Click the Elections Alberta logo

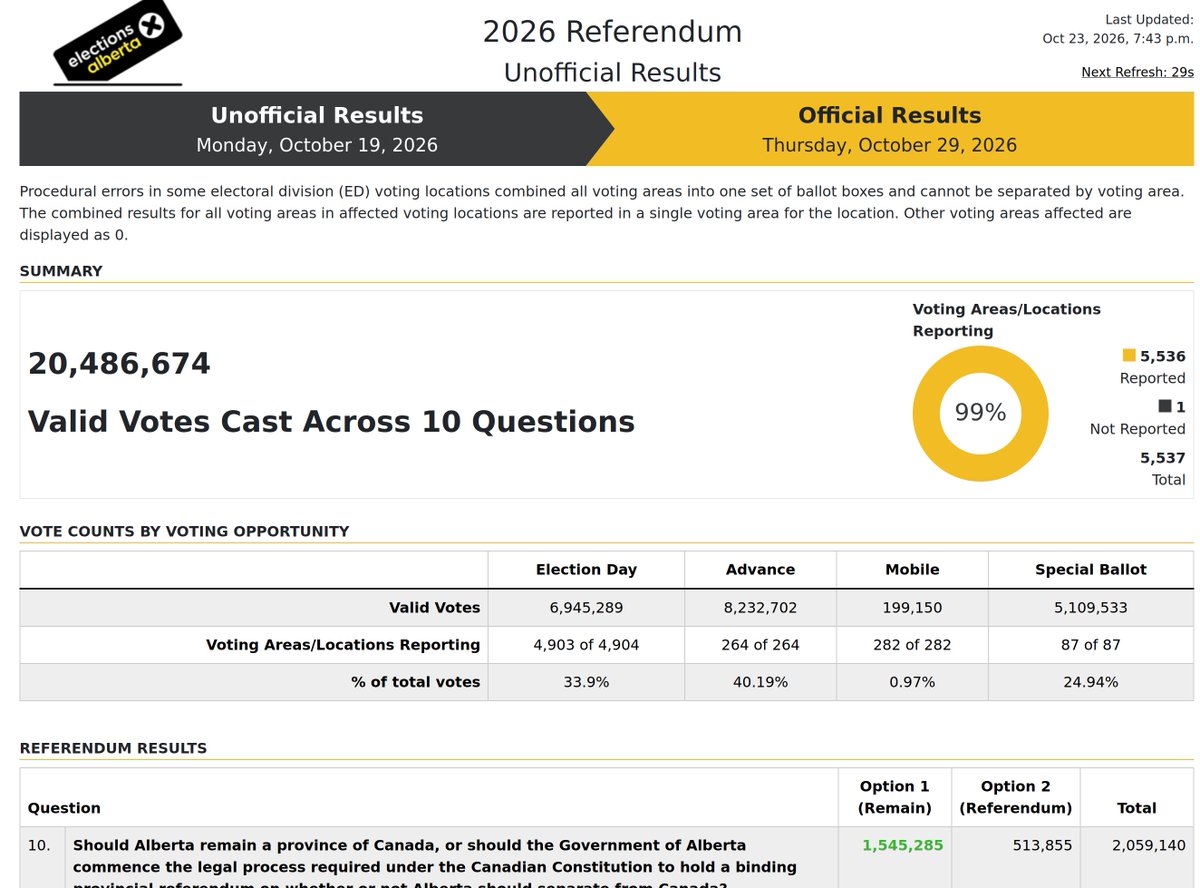(118, 44)
